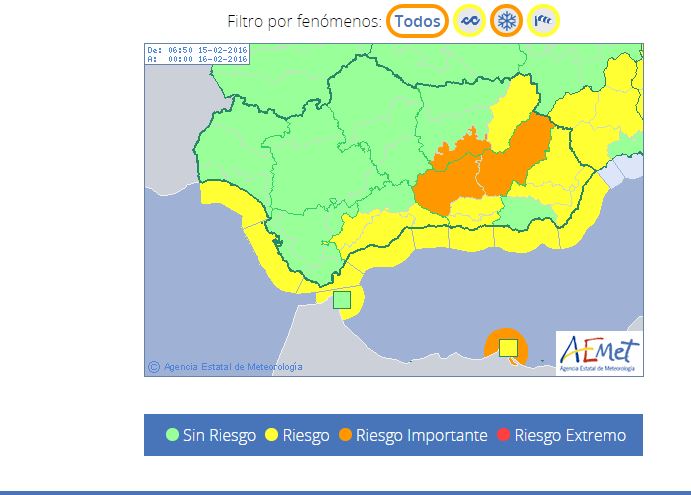Click the 'Riesgo Extremo' legend label
The height and width of the screenshot is (495, 691).
570,436
